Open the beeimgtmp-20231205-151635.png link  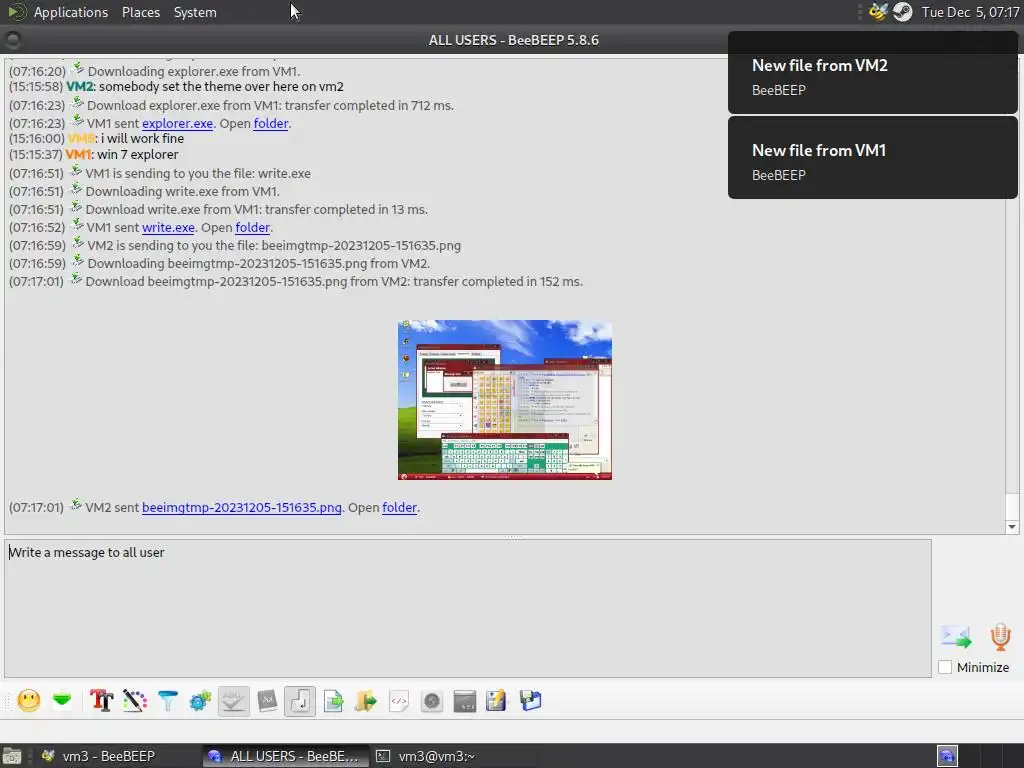coord(242,507)
